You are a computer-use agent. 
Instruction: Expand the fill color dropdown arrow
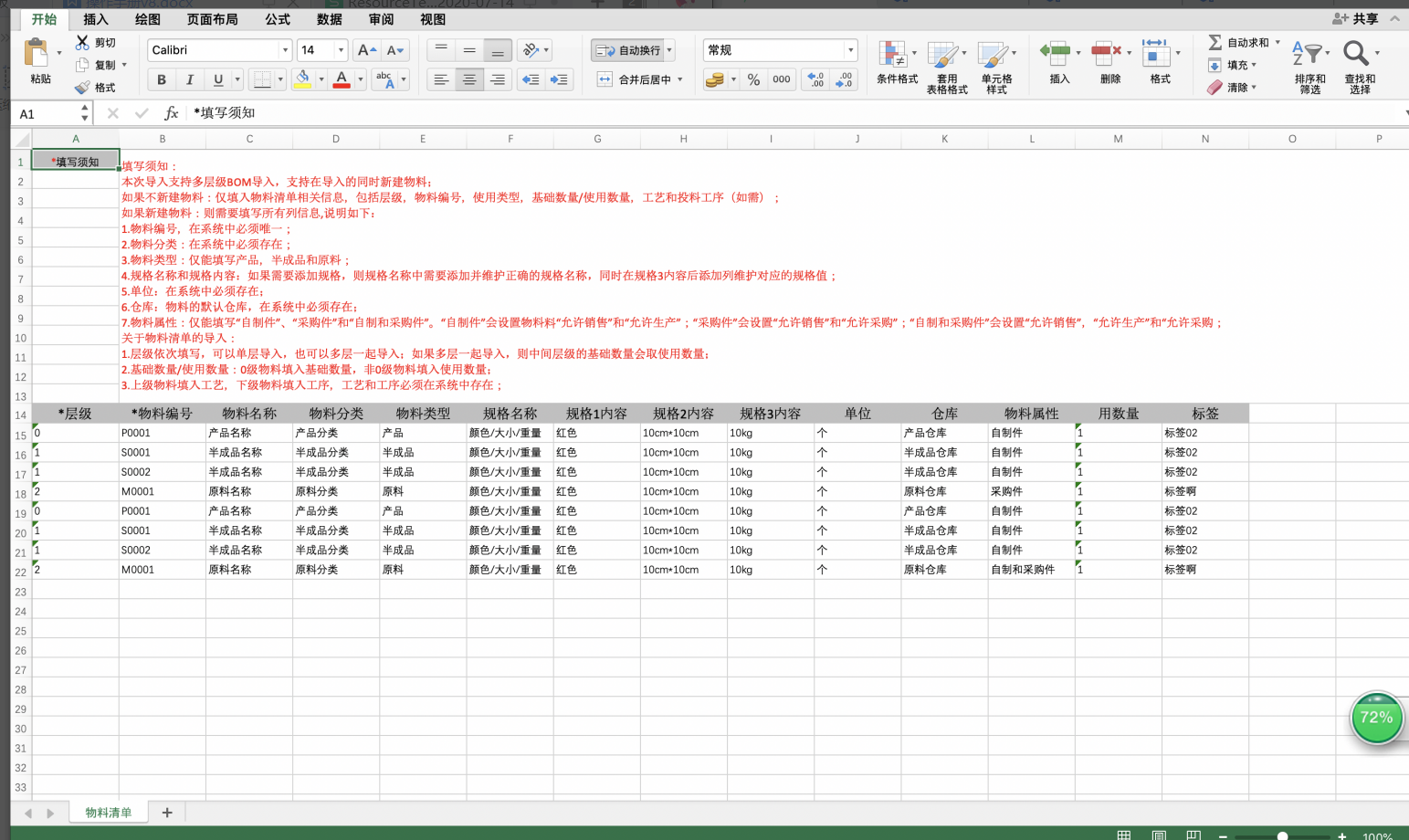point(321,79)
